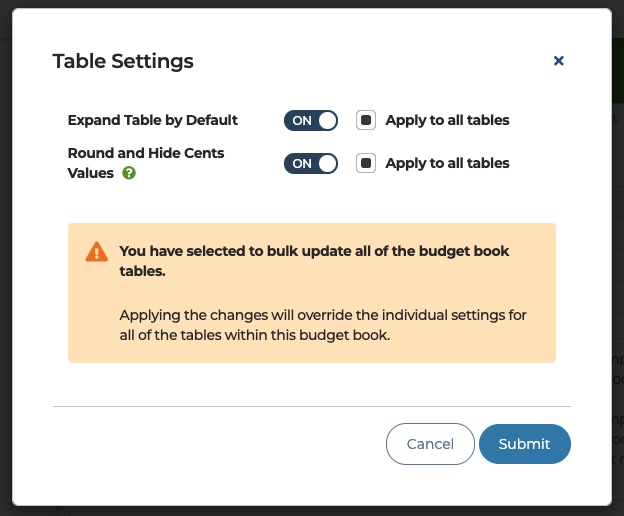Click the override individual settings warning text
The height and width of the screenshot is (516, 624).
(x=323, y=325)
